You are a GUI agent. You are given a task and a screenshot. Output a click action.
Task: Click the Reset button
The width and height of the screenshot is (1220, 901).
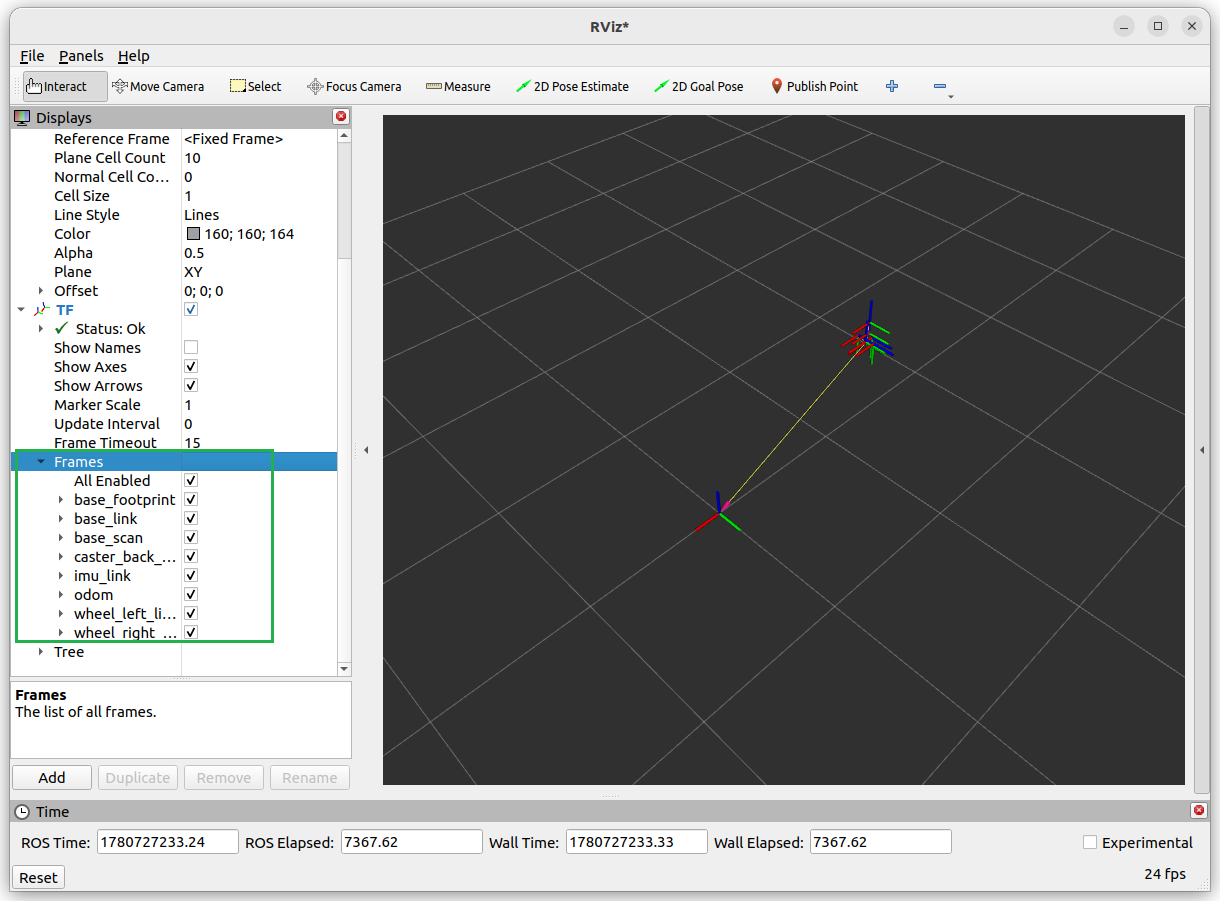(x=38, y=878)
